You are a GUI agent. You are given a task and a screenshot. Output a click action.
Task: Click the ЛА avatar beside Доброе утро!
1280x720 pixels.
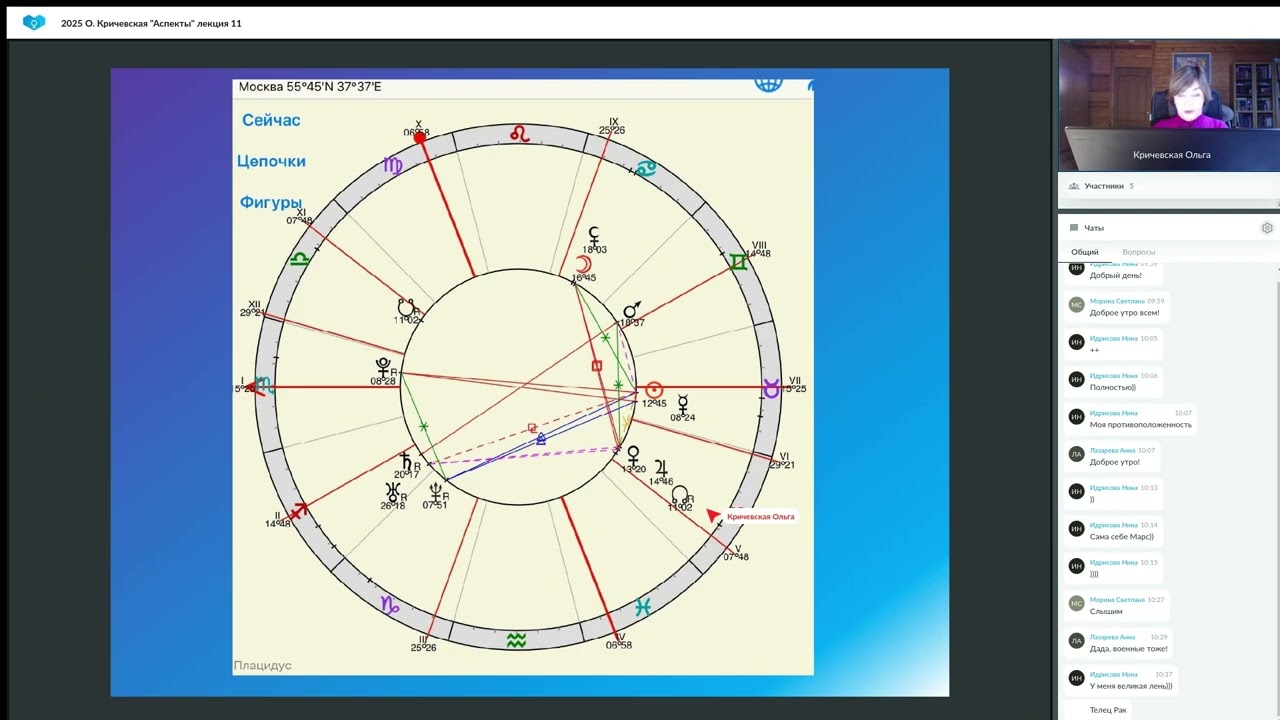[1076, 454]
